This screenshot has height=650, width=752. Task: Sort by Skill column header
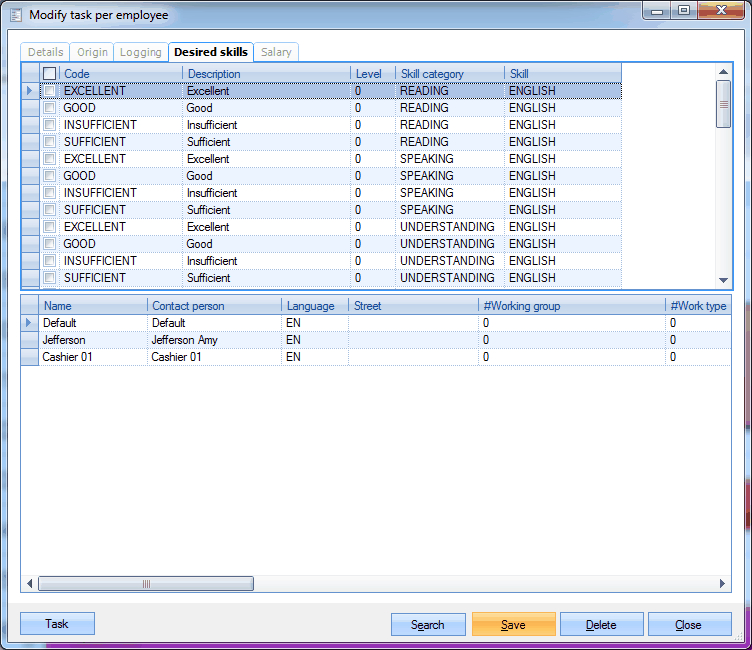tap(563, 73)
